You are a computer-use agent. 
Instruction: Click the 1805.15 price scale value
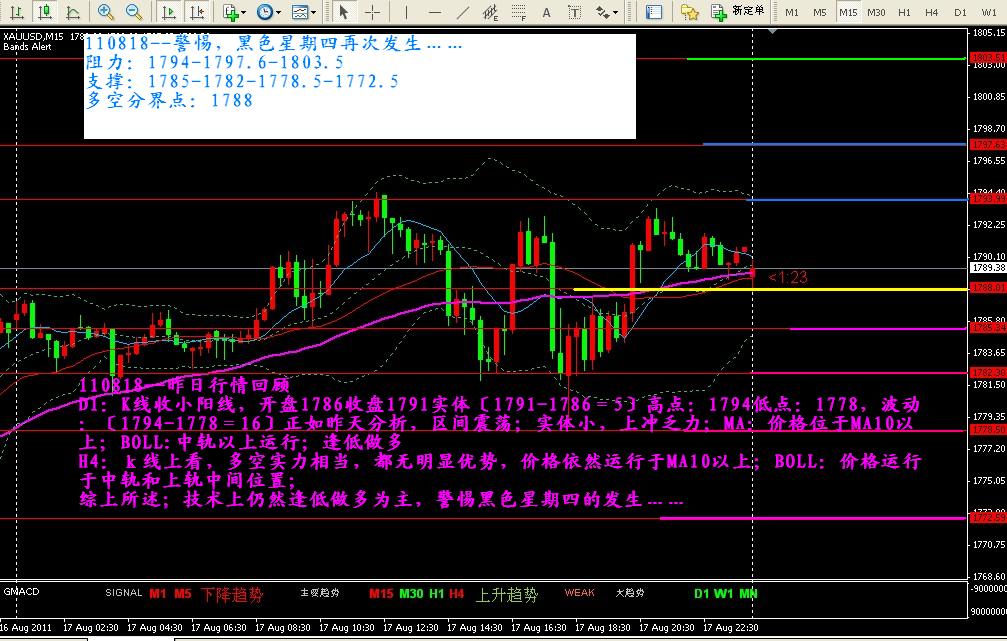click(988, 33)
